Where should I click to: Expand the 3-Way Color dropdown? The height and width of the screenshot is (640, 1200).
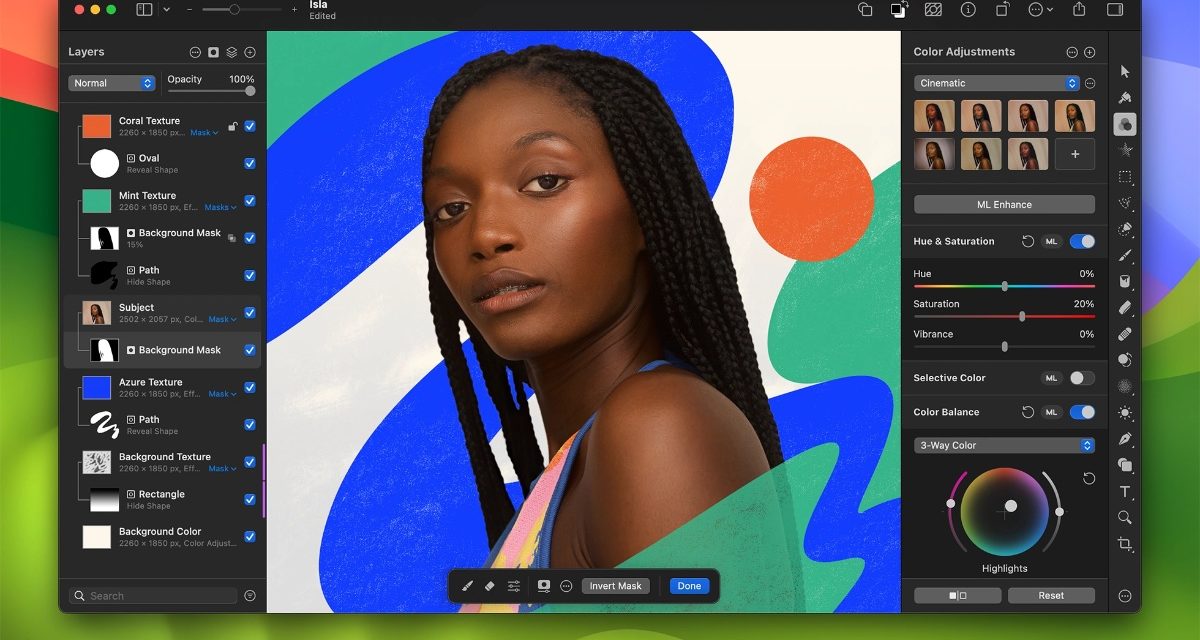(1004, 445)
